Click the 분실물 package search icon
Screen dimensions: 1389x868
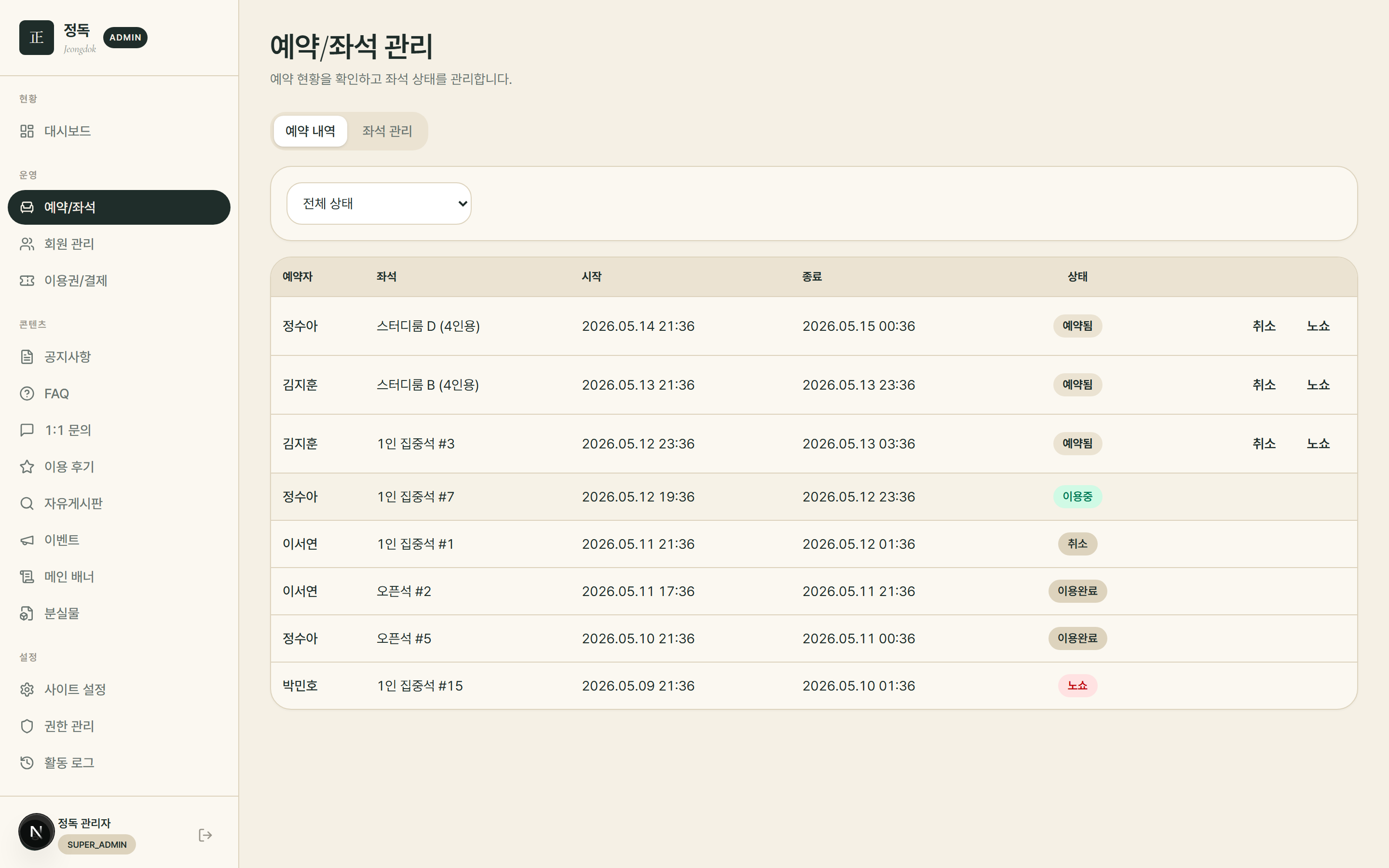pyautogui.click(x=27, y=614)
